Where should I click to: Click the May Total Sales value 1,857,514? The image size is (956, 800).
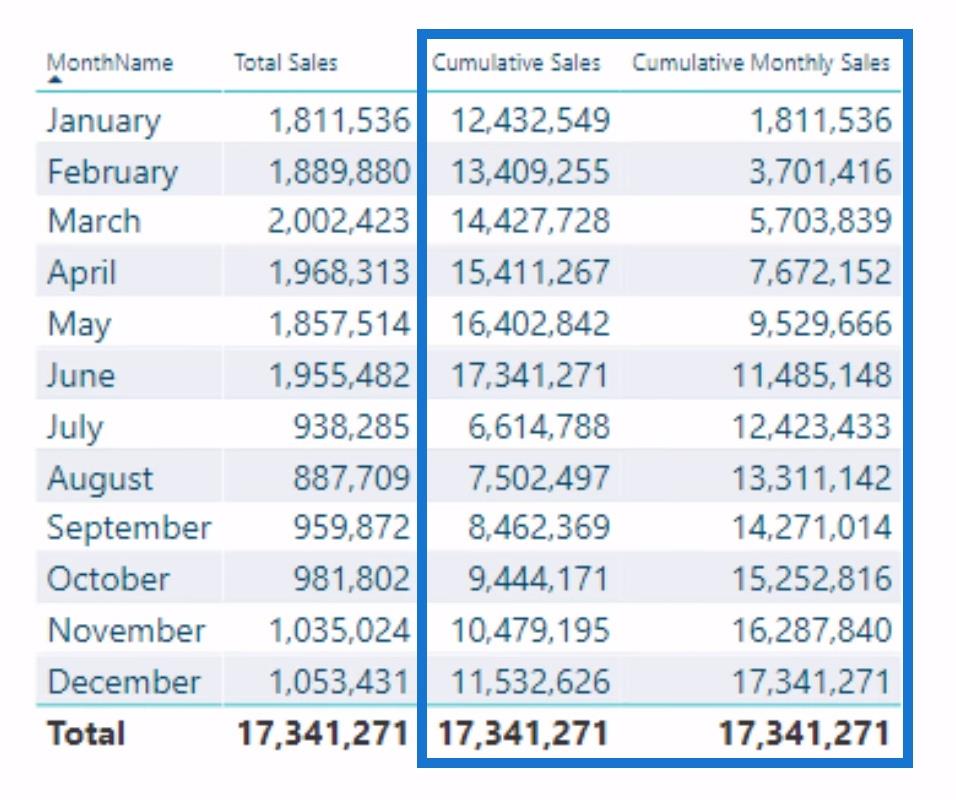tap(340, 324)
